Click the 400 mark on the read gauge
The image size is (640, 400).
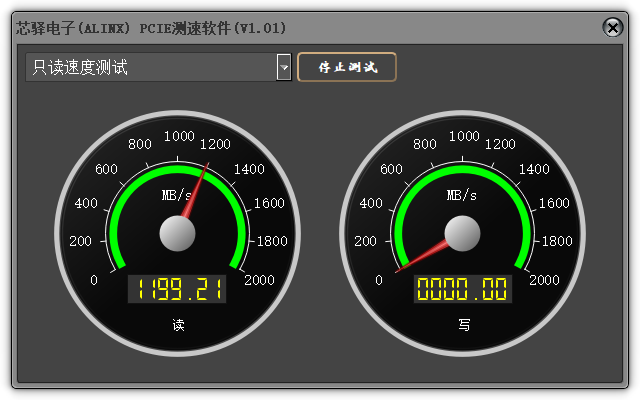click(x=86, y=203)
